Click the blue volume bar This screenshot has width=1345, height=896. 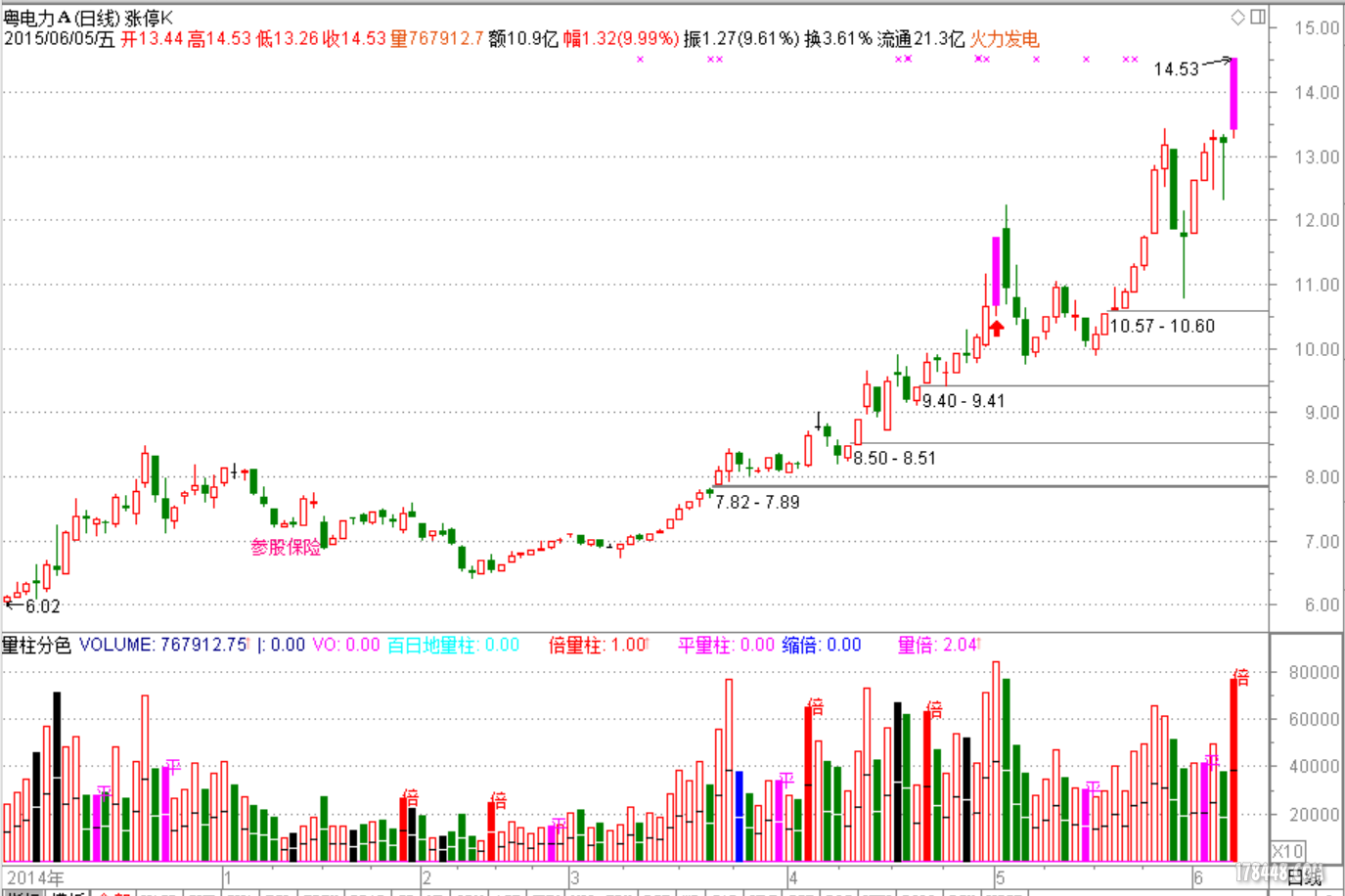click(739, 816)
